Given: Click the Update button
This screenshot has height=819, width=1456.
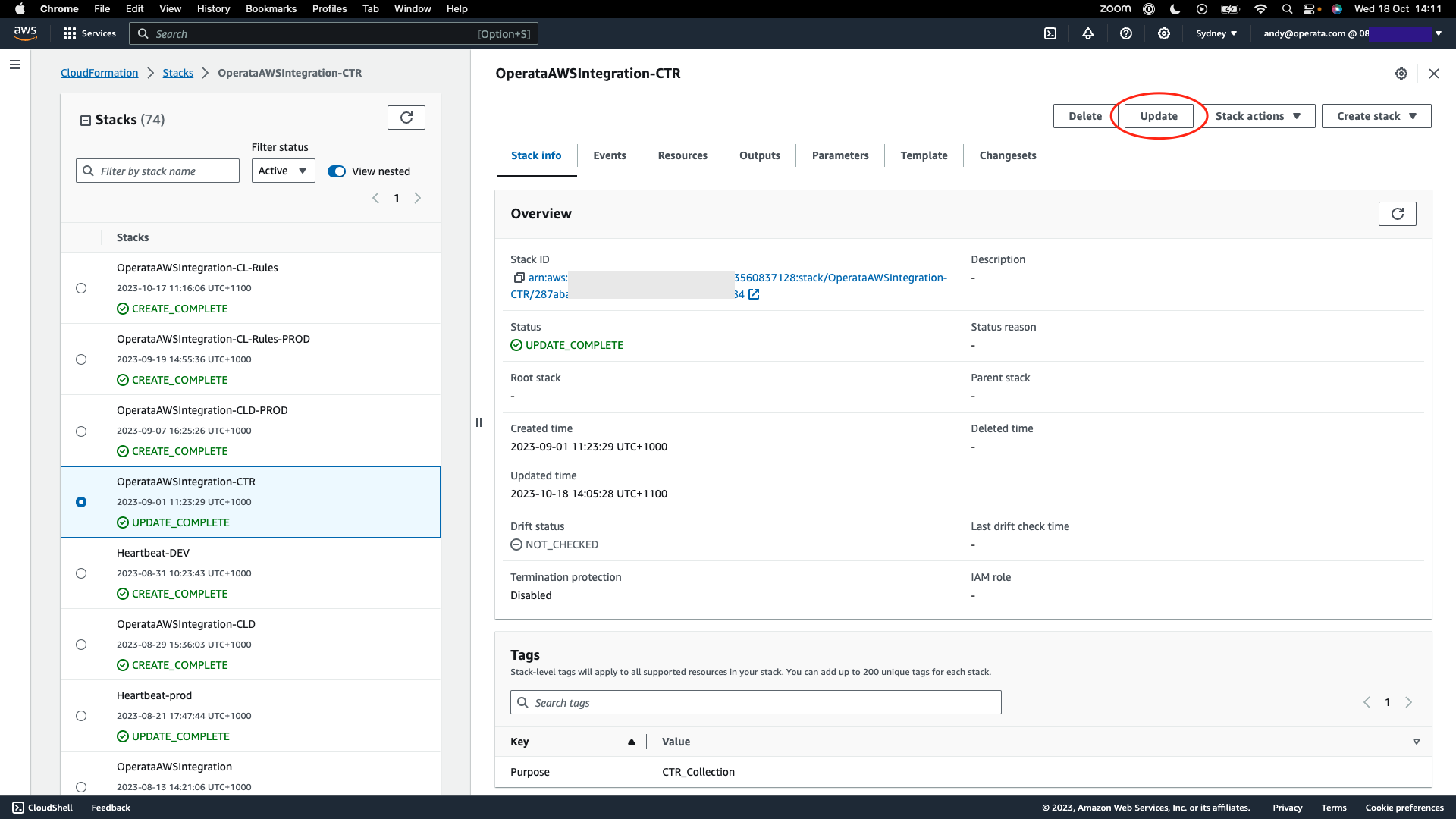Looking at the screenshot, I should coord(1159,116).
